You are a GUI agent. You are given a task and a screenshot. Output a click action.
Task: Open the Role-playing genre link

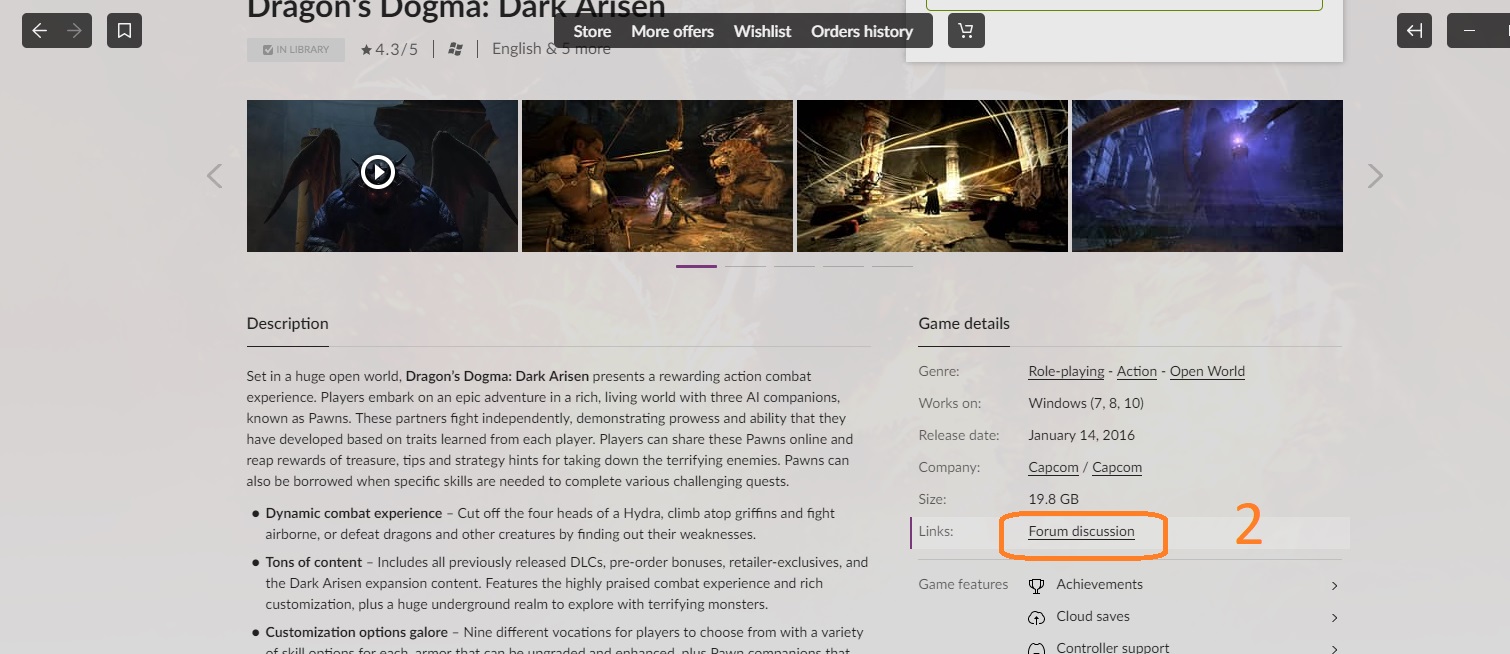pyautogui.click(x=1066, y=372)
